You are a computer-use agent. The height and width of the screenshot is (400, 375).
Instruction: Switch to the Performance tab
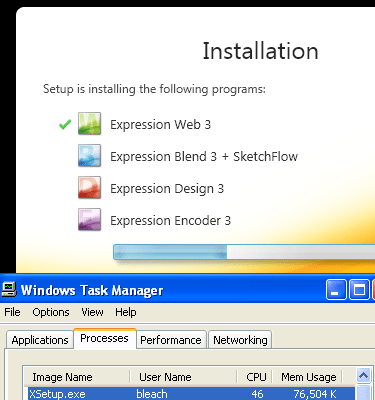coord(171,340)
